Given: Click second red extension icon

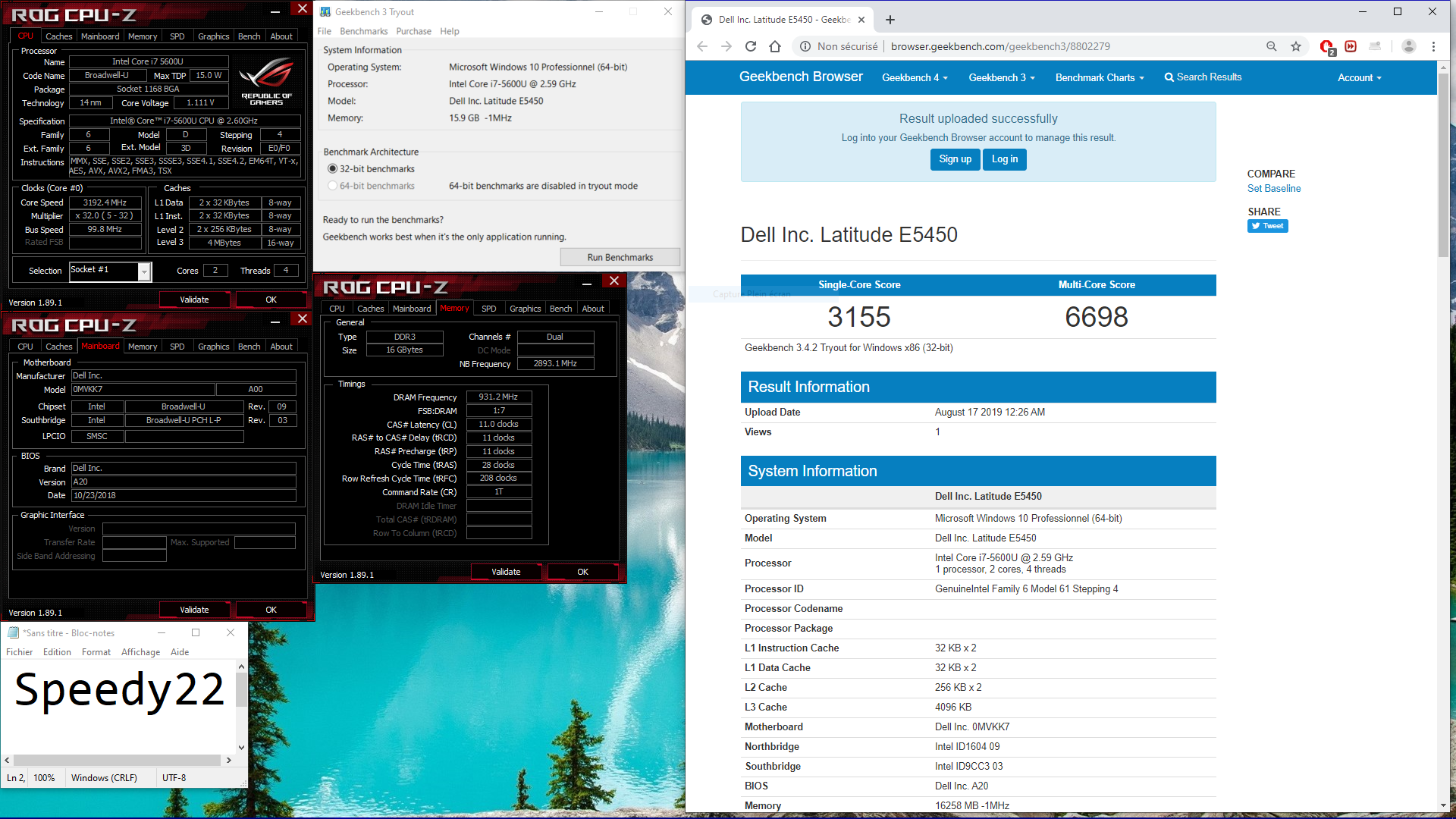Looking at the screenshot, I should (x=1351, y=46).
